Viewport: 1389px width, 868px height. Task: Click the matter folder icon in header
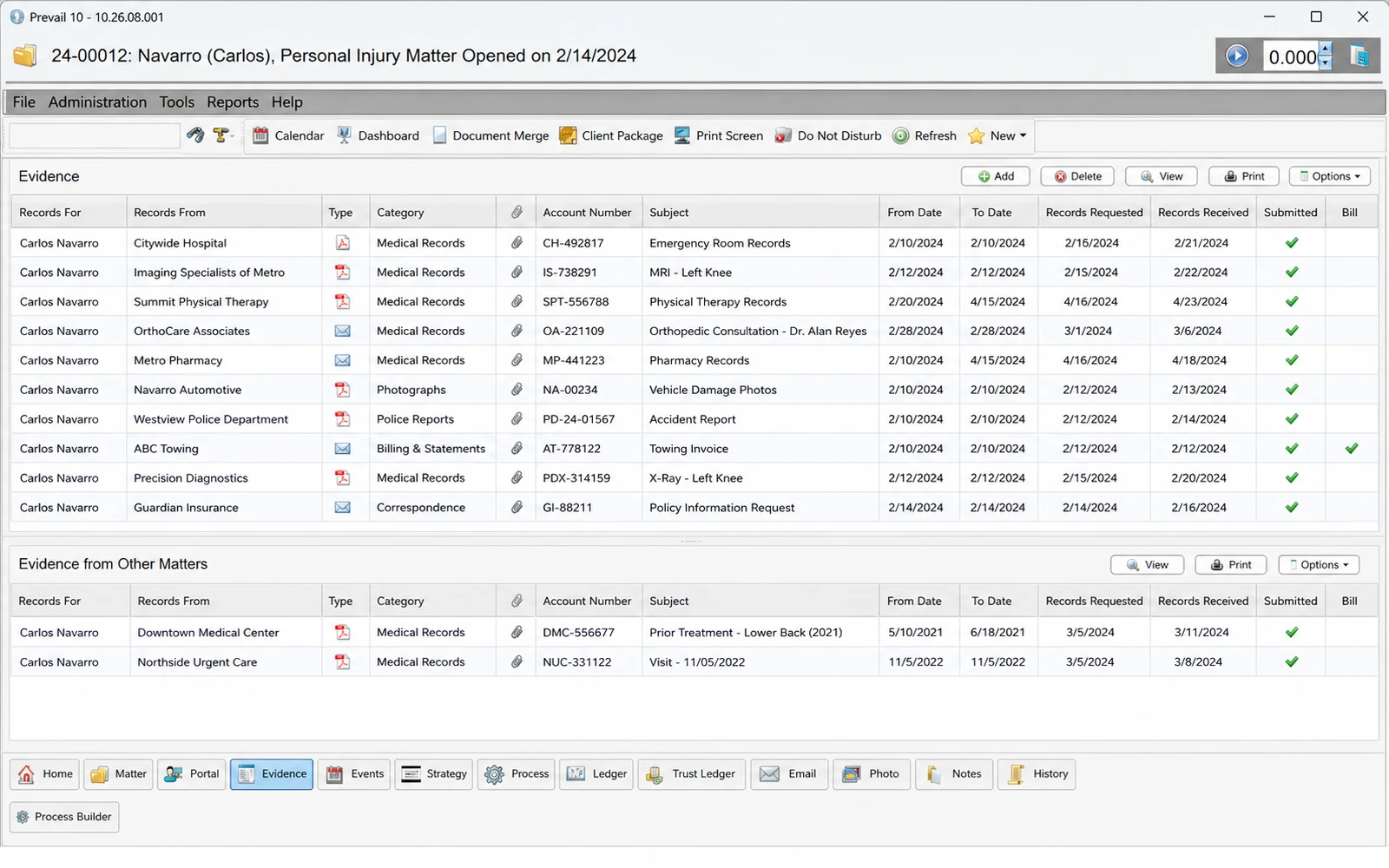pos(25,56)
